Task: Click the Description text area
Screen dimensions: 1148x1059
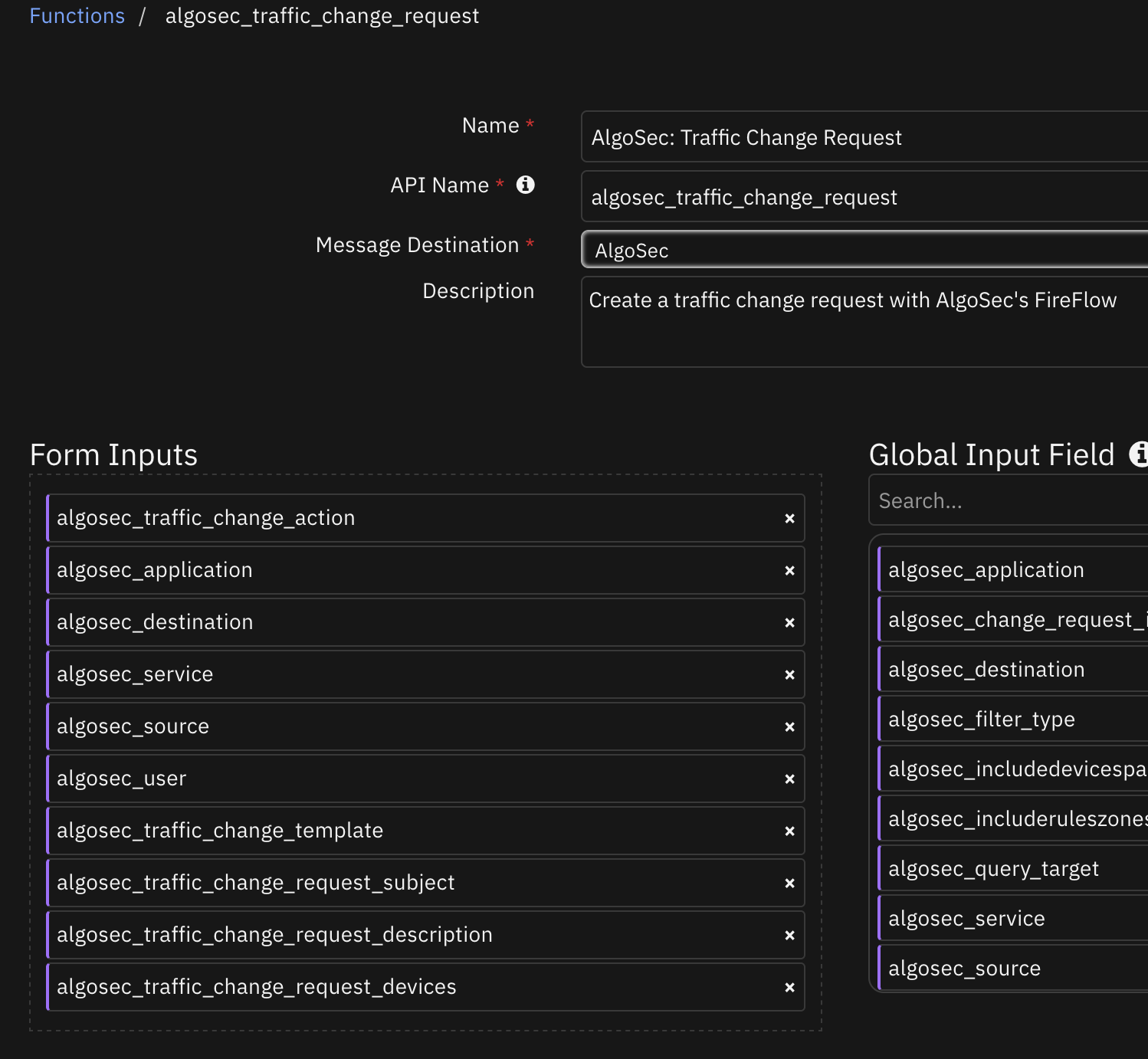Action: [864, 322]
